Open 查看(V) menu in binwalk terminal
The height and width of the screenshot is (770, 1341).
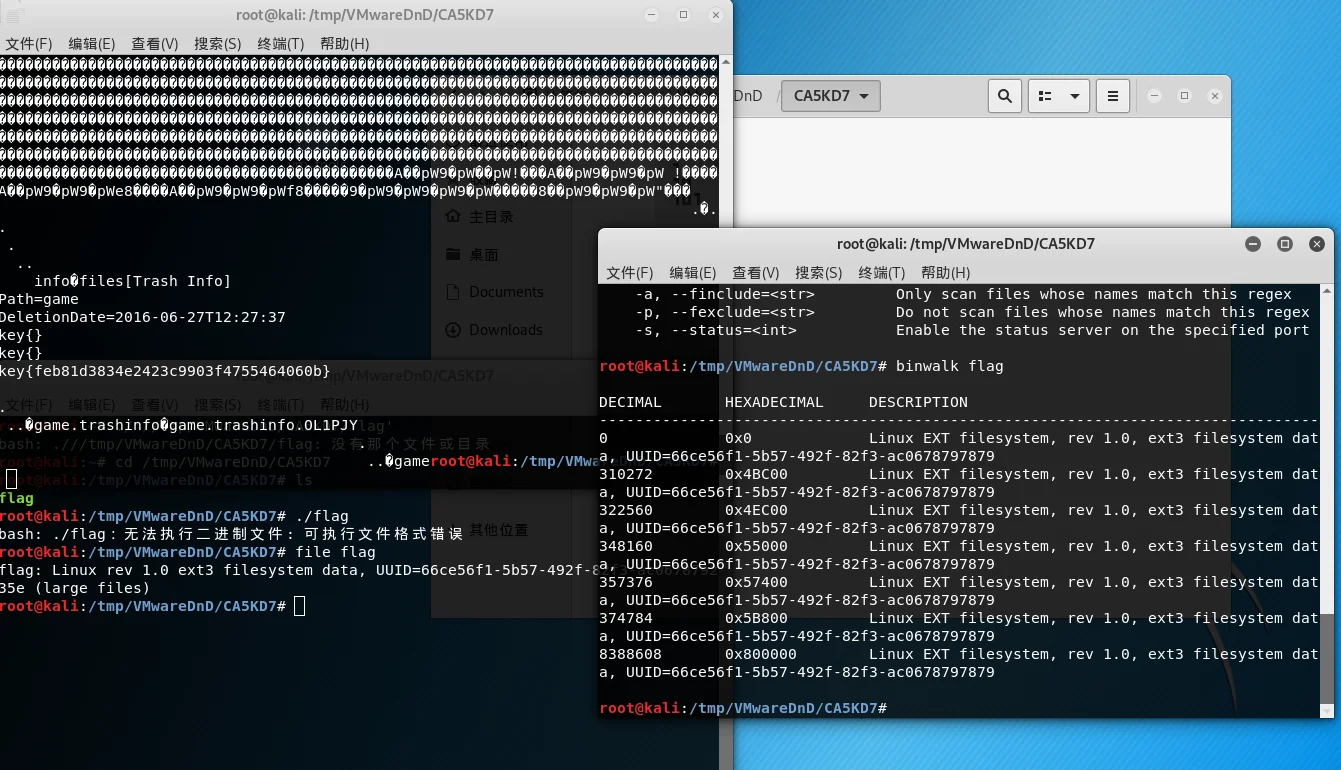coord(756,273)
